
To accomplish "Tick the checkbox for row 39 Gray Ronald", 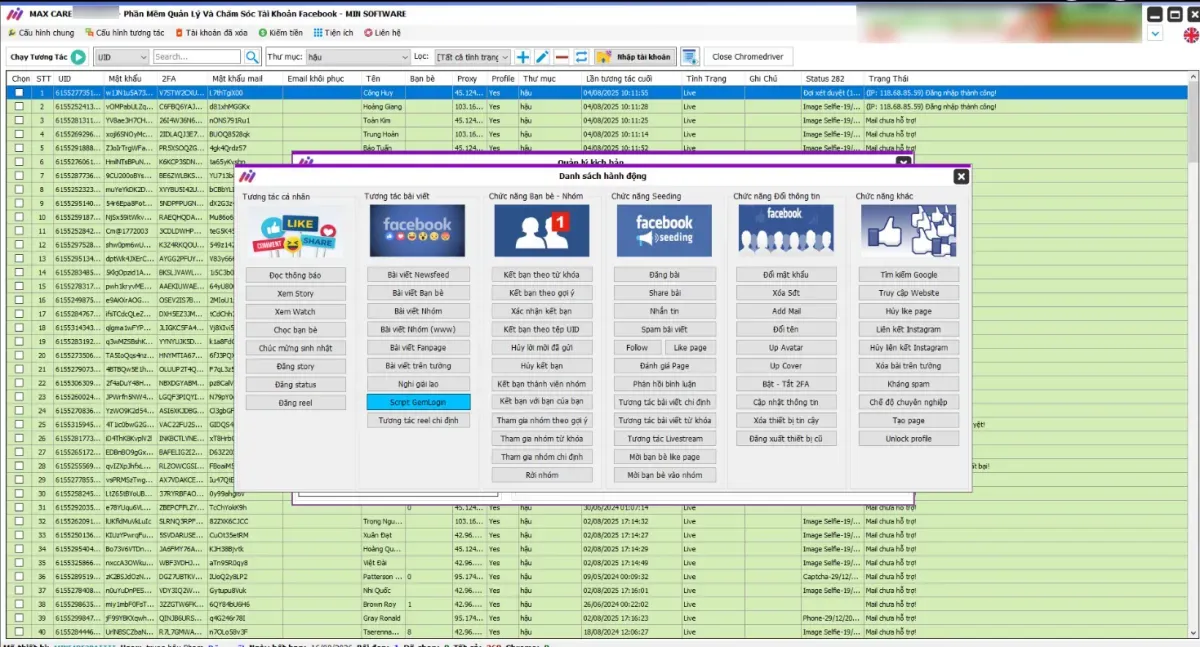I will click(18, 618).
